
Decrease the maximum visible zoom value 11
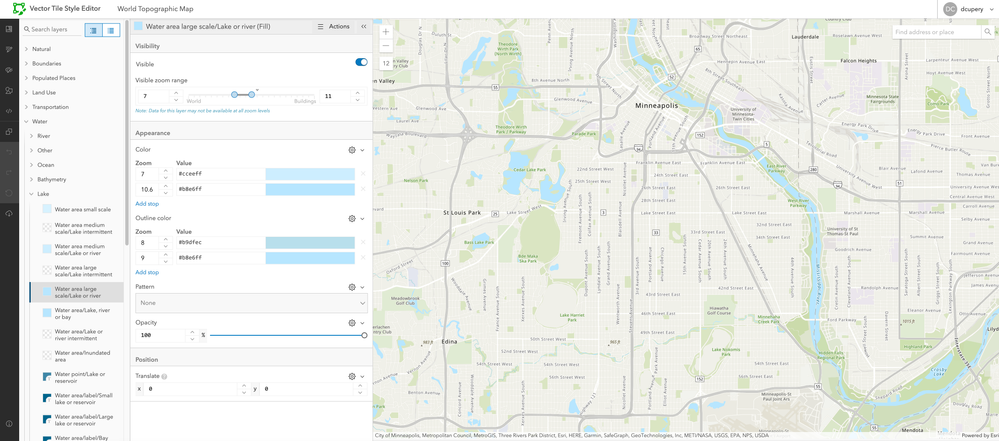[x=357, y=100]
